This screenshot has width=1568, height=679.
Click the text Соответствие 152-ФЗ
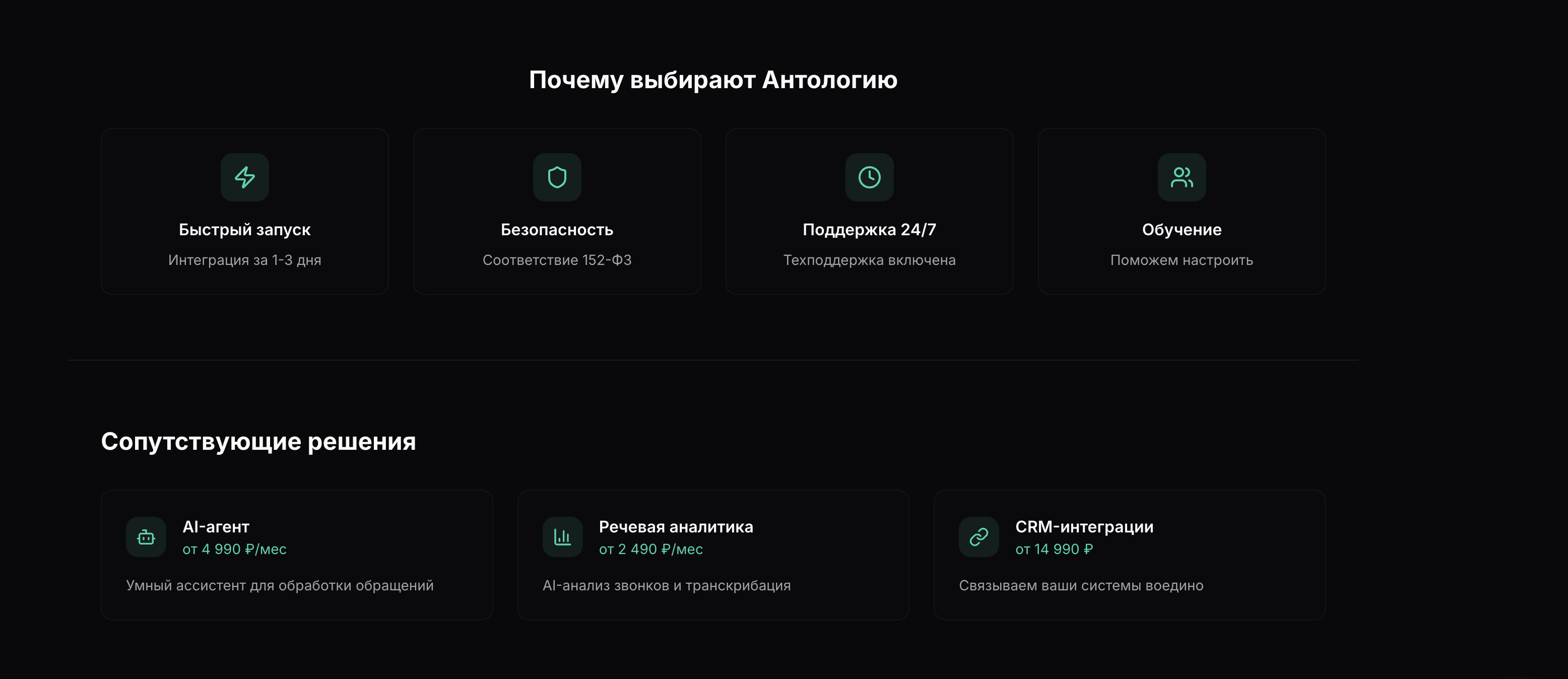click(557, 260)
